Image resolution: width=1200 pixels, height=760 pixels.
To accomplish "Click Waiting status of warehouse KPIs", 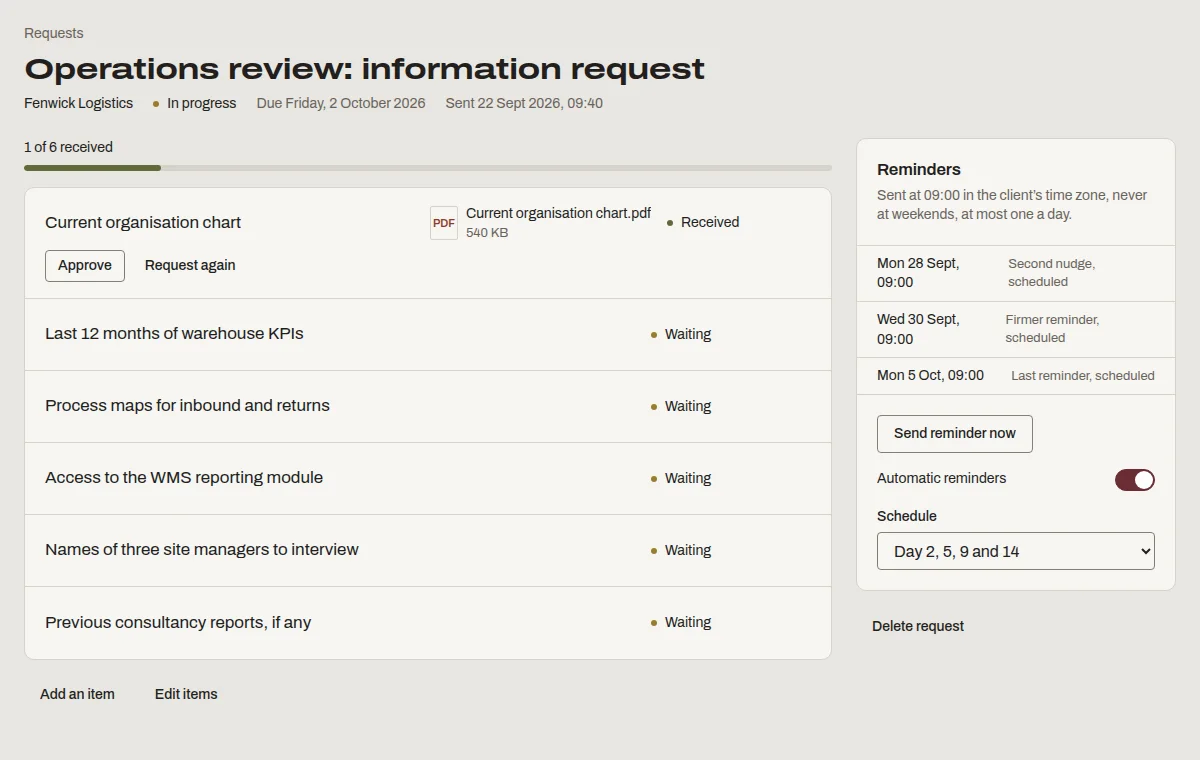I will click(681, 334).
